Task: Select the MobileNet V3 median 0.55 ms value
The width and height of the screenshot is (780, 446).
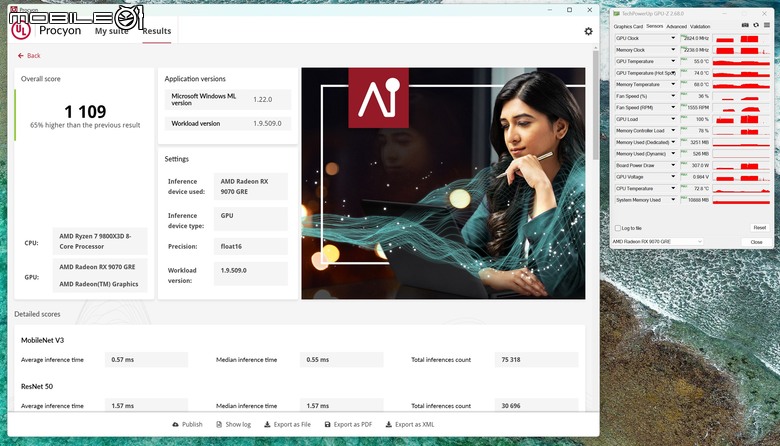Action: click(x=341, y=359)
